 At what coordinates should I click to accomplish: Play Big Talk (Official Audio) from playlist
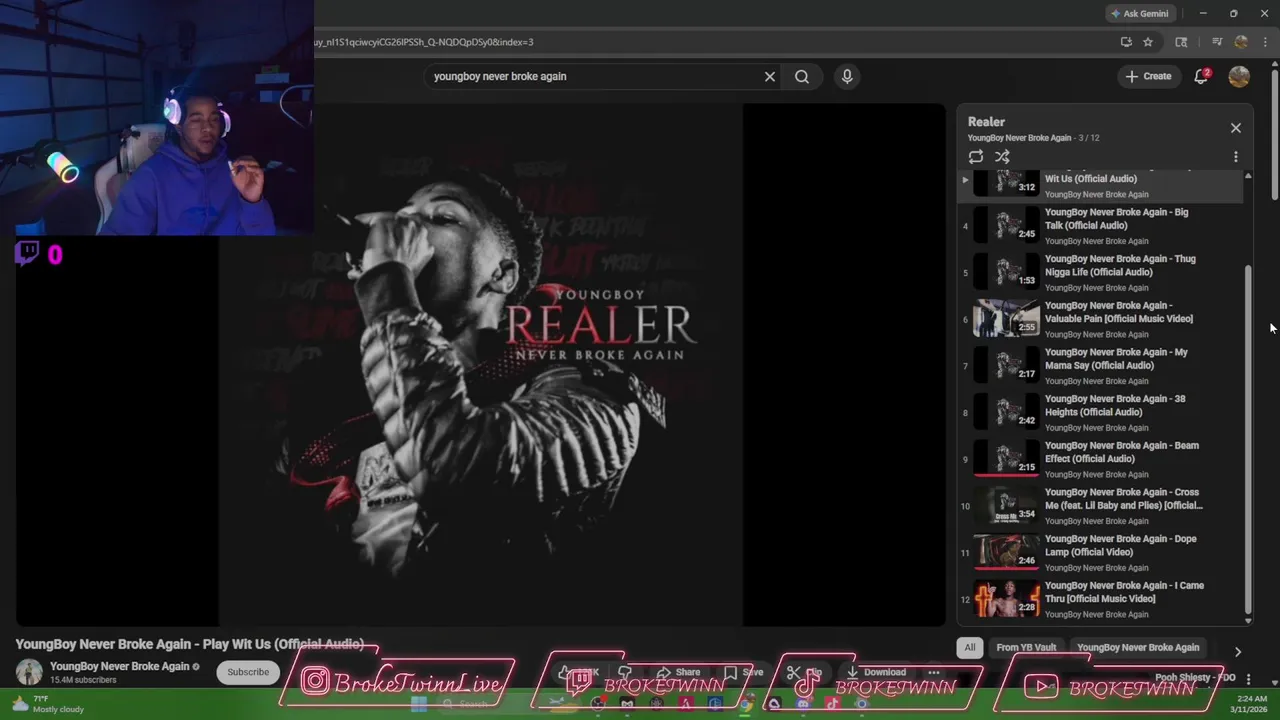[x=1100, y=226]
